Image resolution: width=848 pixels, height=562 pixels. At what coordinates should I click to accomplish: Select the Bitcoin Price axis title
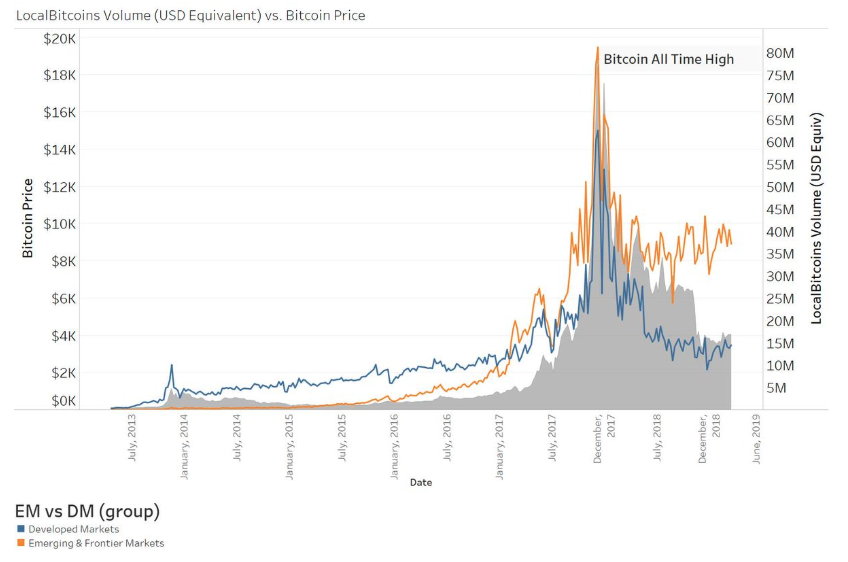[x=28, y=218]
